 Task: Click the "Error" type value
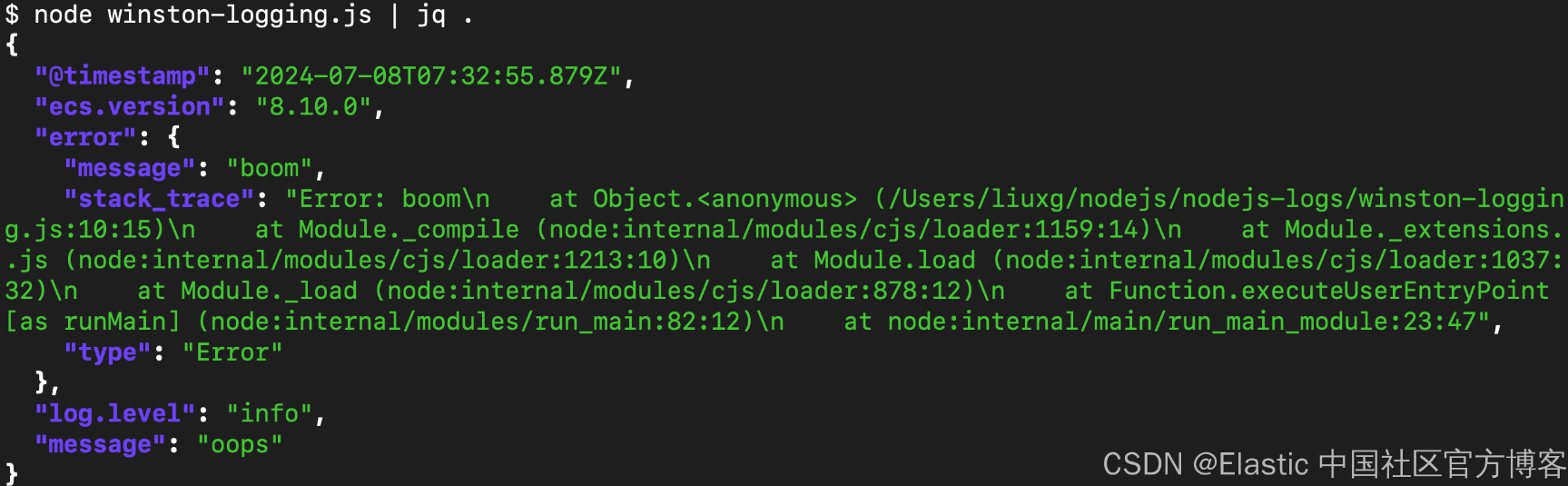click(232, 352)
